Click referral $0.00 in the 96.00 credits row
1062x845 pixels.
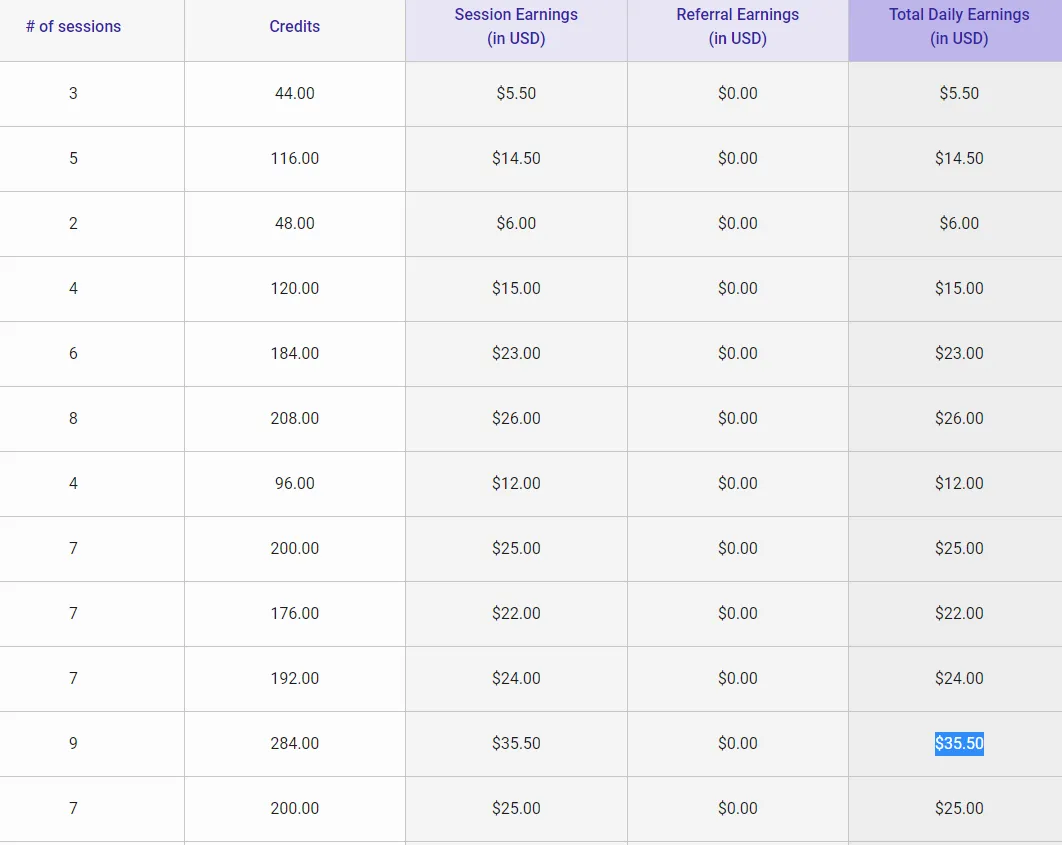(x=738, y=483)
